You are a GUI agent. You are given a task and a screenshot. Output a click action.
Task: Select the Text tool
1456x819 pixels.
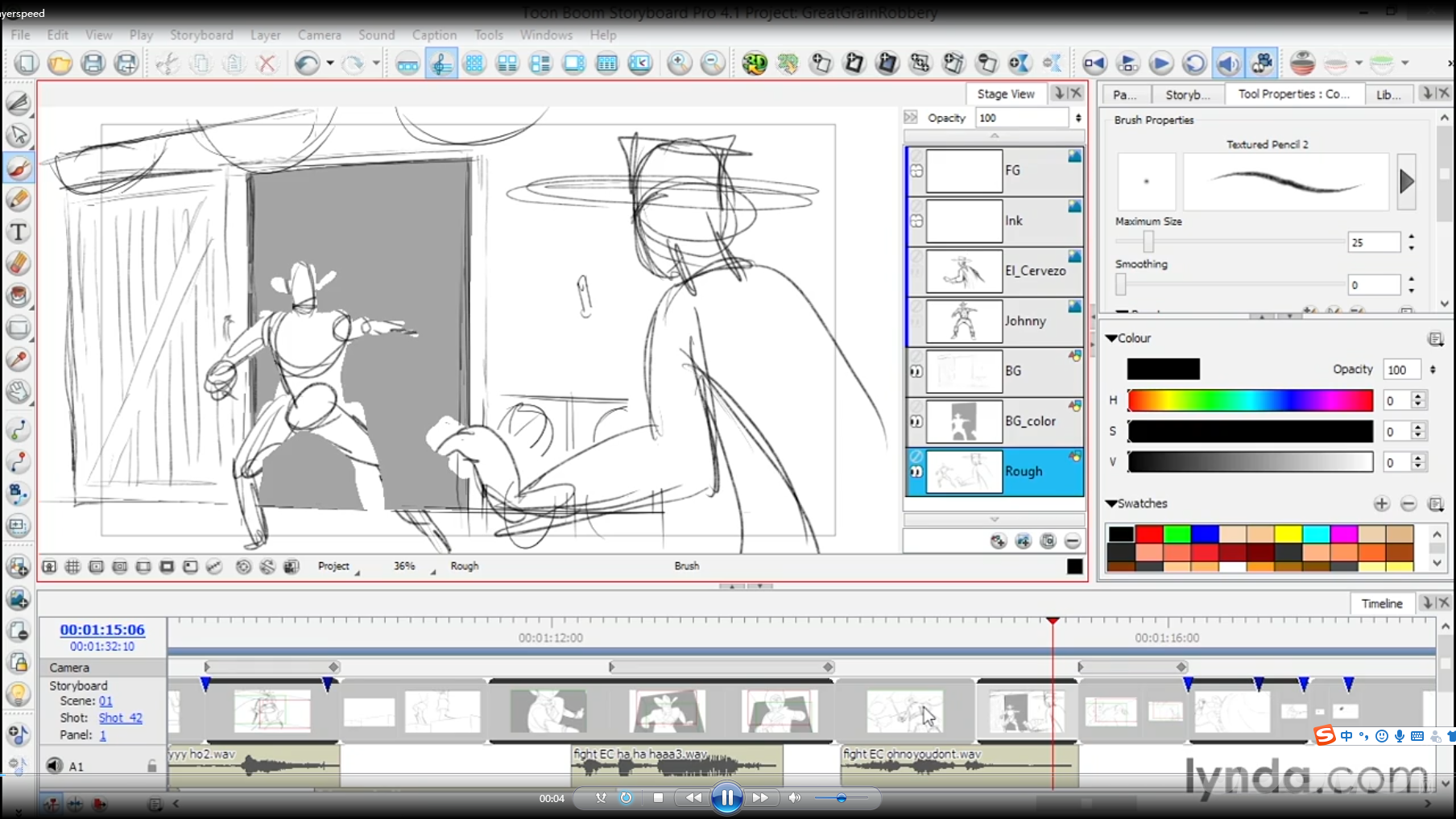tap(19, 232)
